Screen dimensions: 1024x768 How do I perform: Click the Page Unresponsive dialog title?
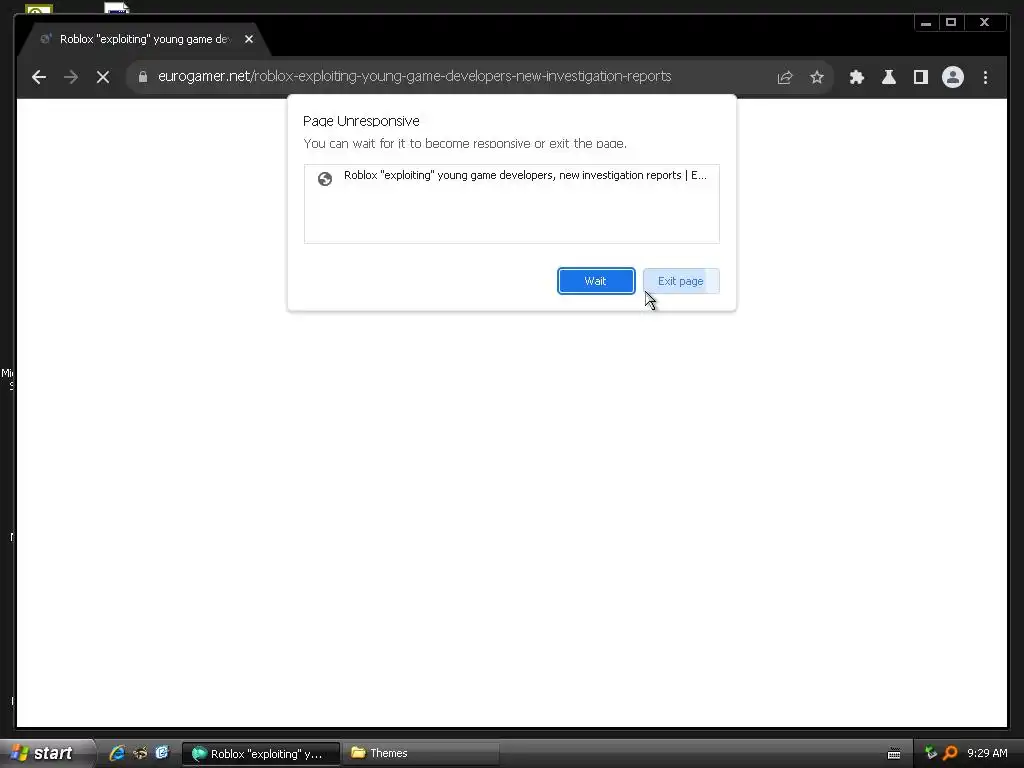[x=361, y=121]
